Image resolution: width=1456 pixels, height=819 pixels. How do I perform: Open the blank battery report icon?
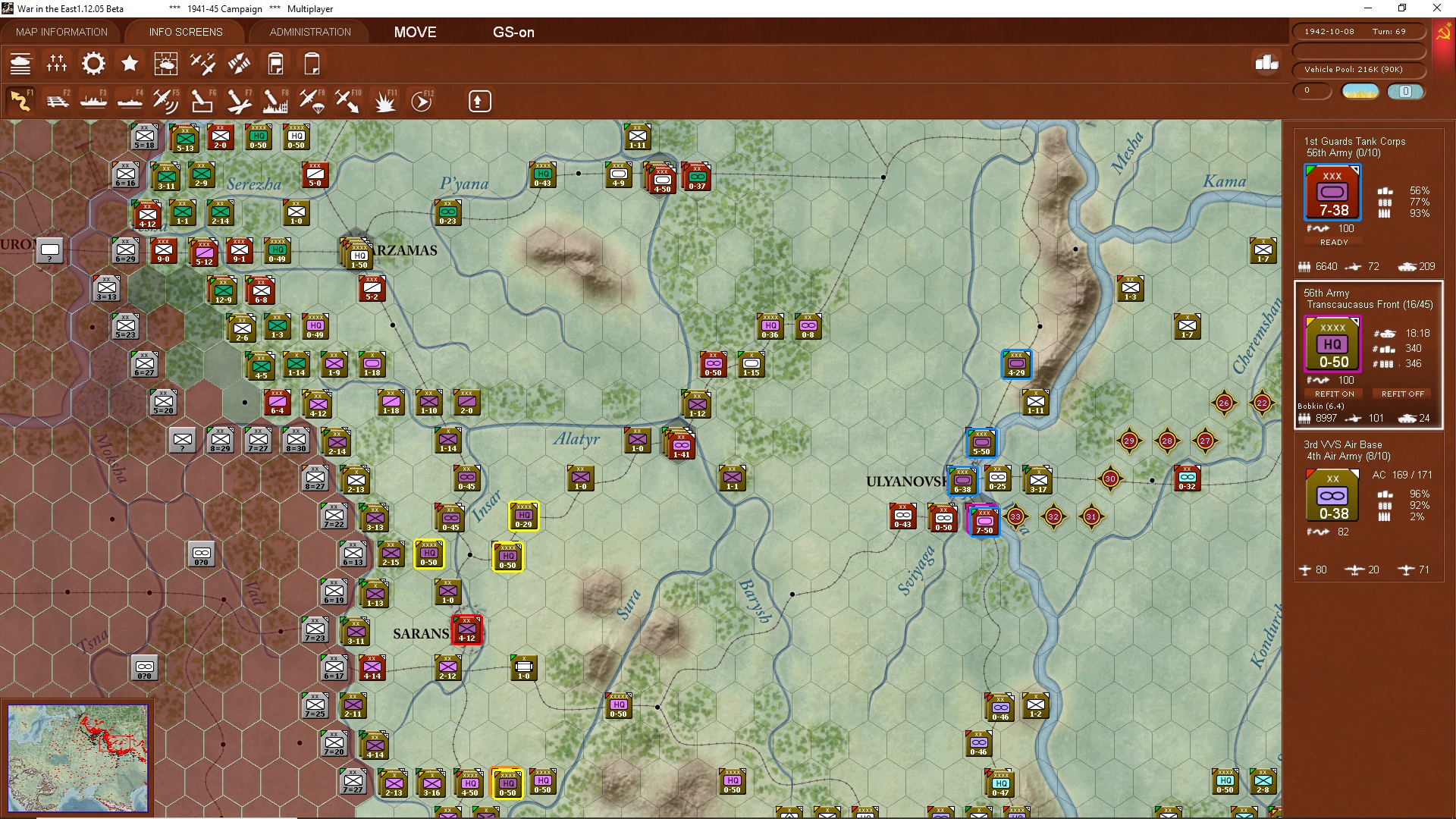click(312, 64)
